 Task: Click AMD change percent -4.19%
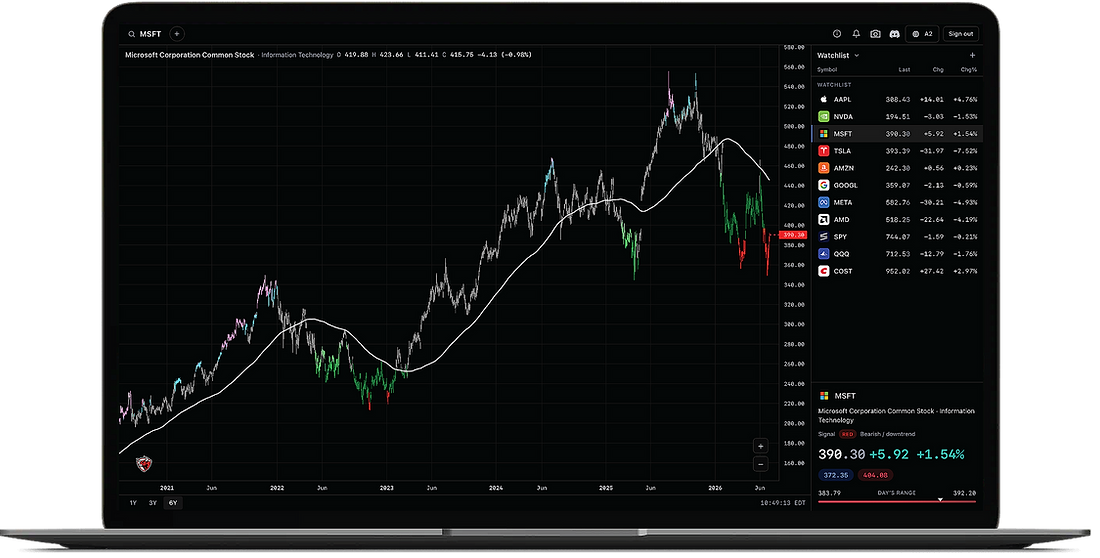[965, 220]
